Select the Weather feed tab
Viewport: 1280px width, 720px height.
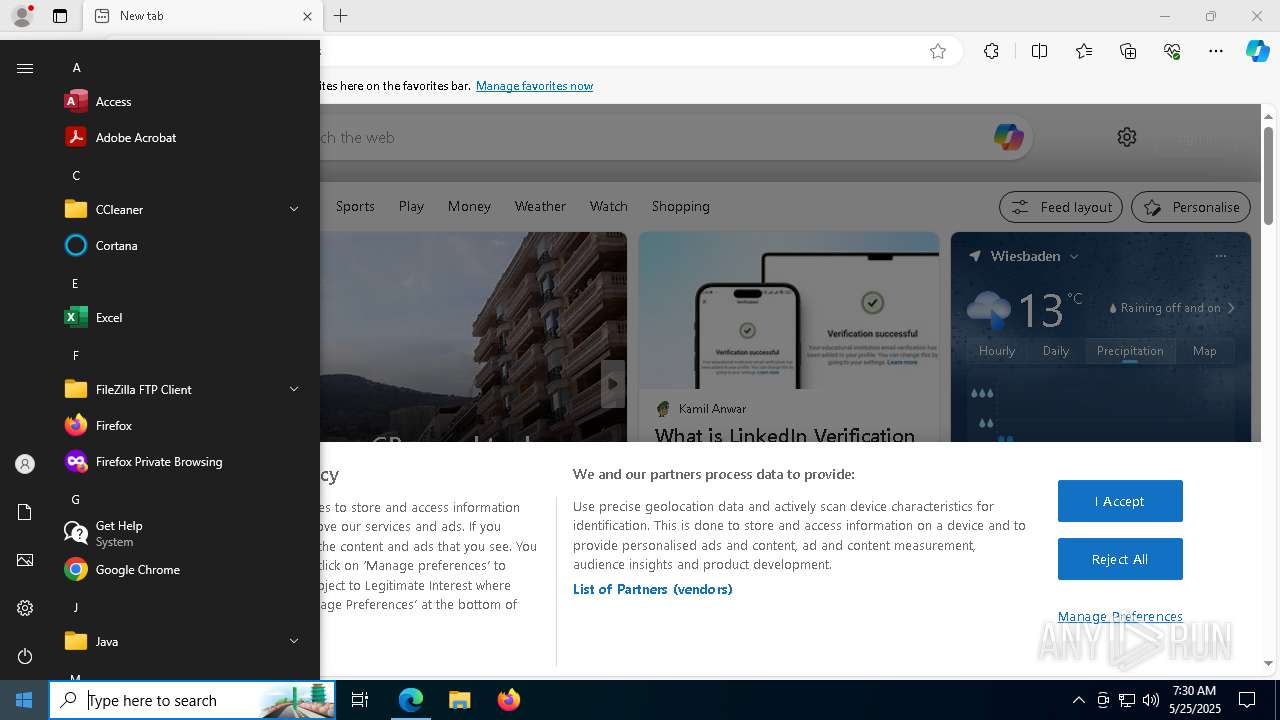click(x=540, y=206)
